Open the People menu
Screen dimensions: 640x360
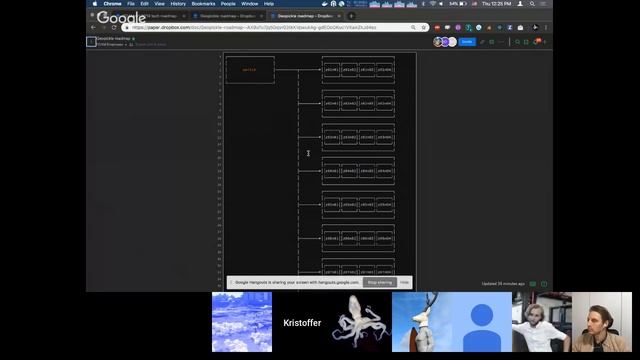click(x=228, y=4)
